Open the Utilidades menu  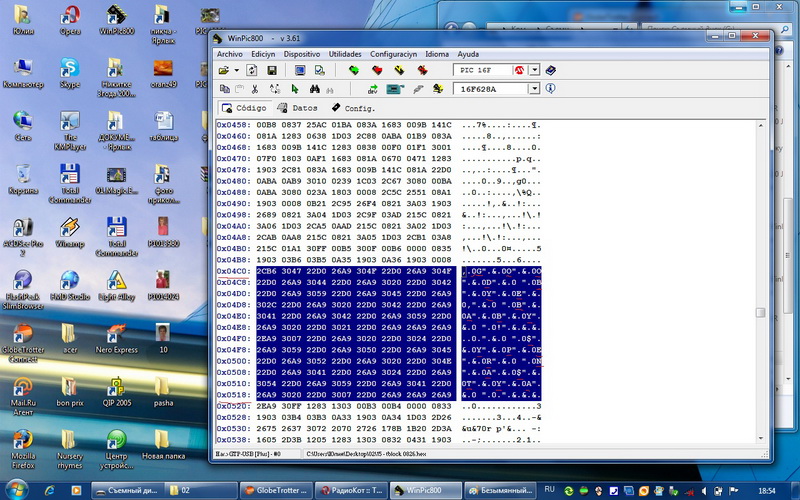click(x=345, y=54)
